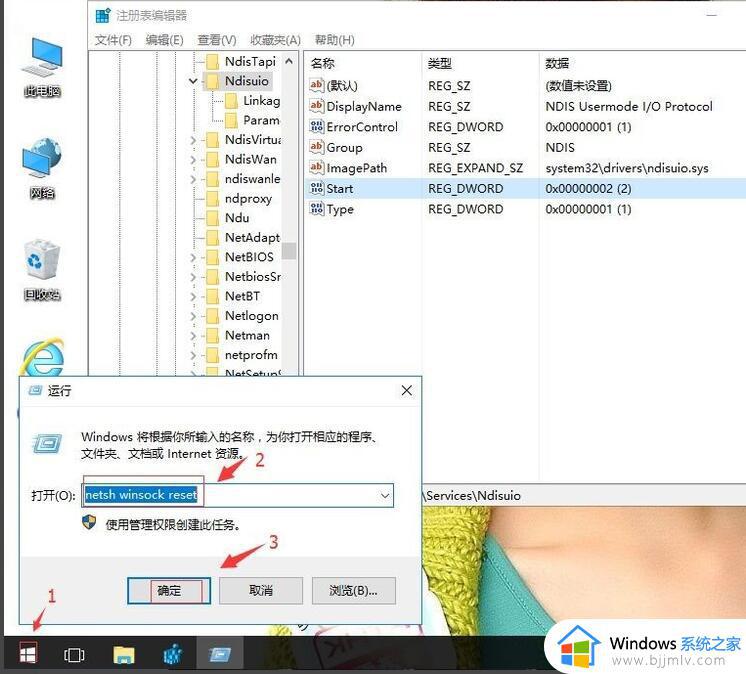Click the Windows Start button
The image size is (746, 674).
28,654
